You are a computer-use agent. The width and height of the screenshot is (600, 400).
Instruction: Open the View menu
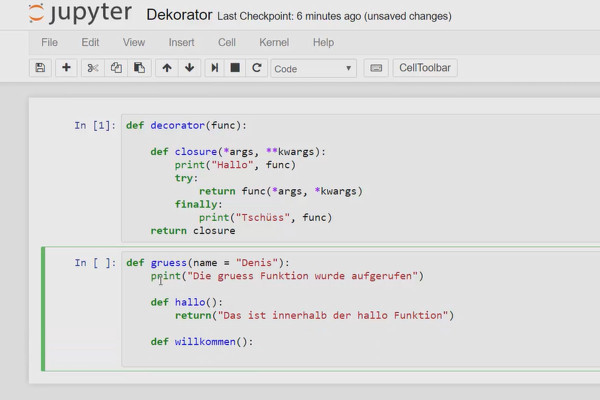pyautogui.click(x=134, y=42)
